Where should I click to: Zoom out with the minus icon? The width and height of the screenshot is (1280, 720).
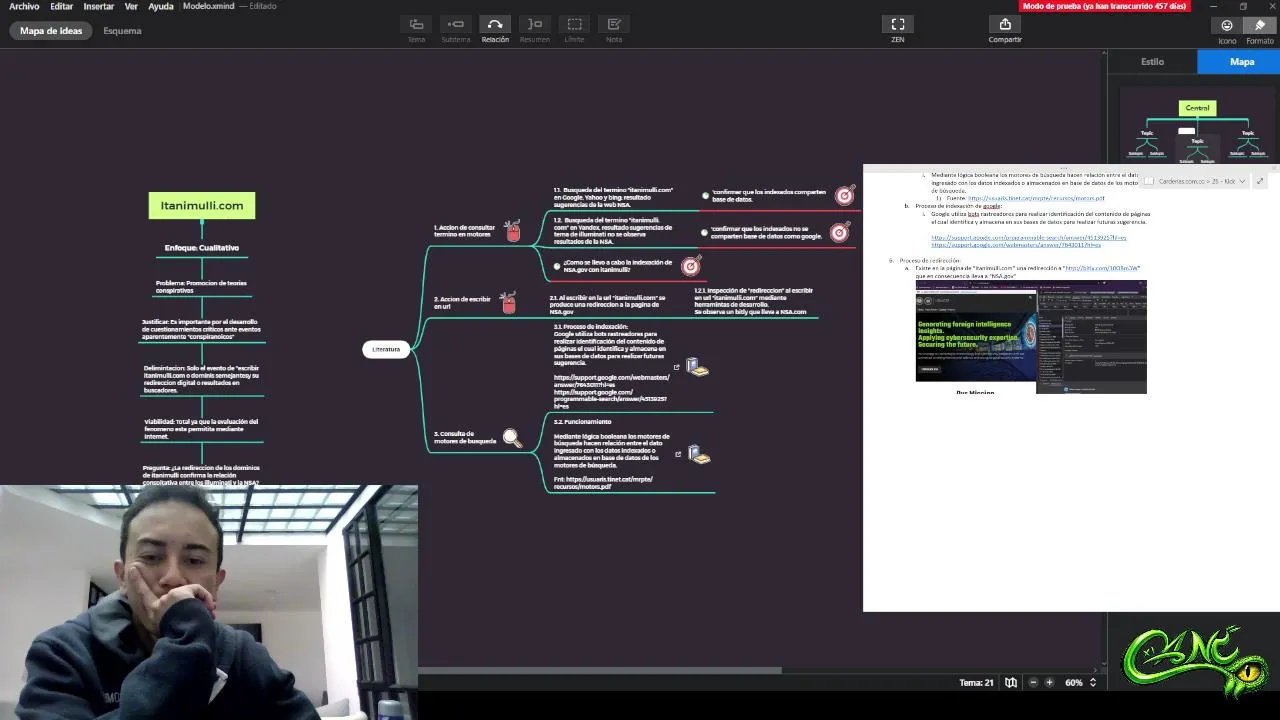pyautogui.click(x=1033, y=682)
